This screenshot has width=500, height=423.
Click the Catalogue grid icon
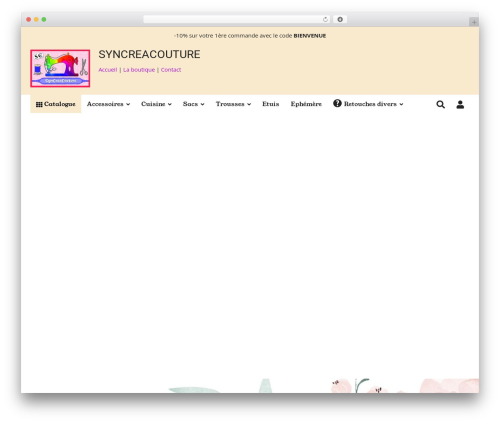39,104
